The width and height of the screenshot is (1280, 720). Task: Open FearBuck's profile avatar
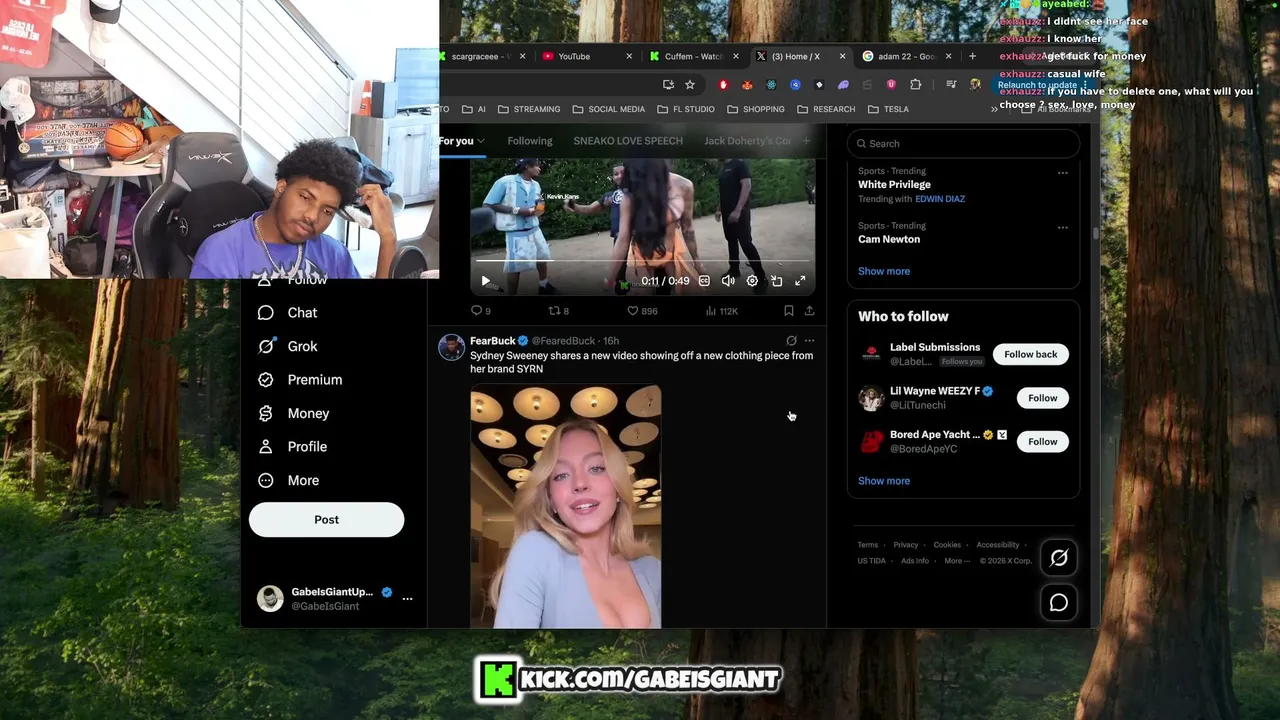452,347
